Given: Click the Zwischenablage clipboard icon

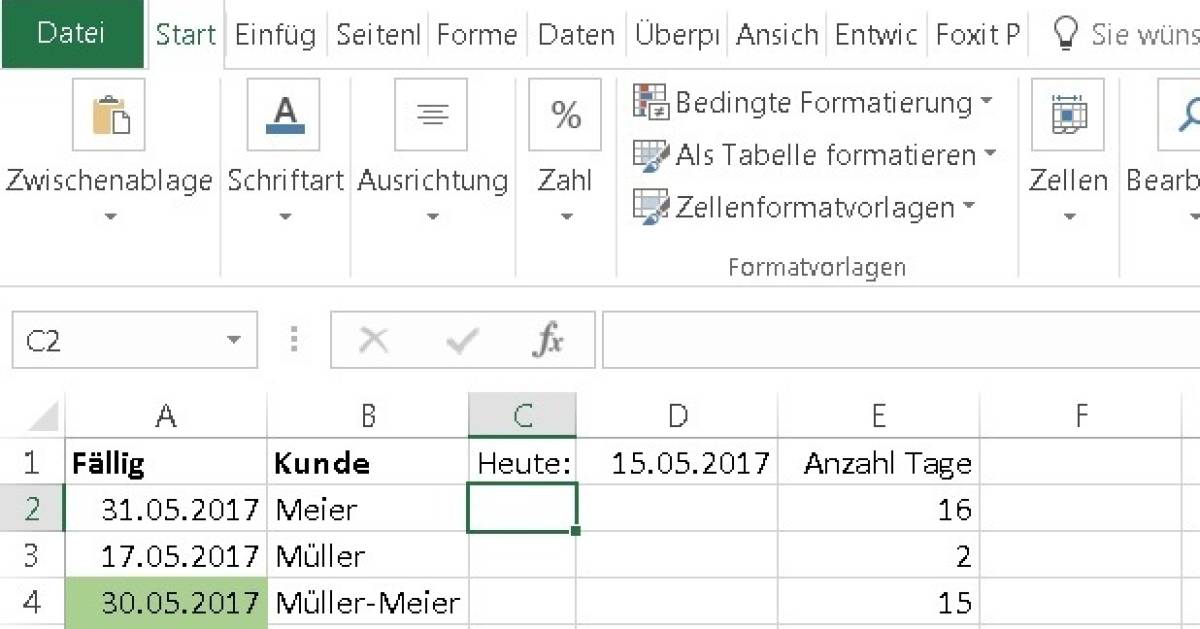Looking at the screenshot, I should [110, 115].
